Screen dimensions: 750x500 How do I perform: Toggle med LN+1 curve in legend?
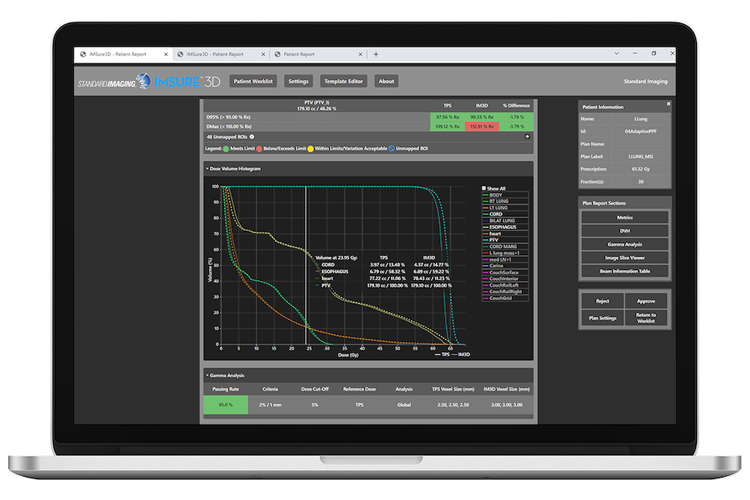pyautogui.click(x=505, y=259)
